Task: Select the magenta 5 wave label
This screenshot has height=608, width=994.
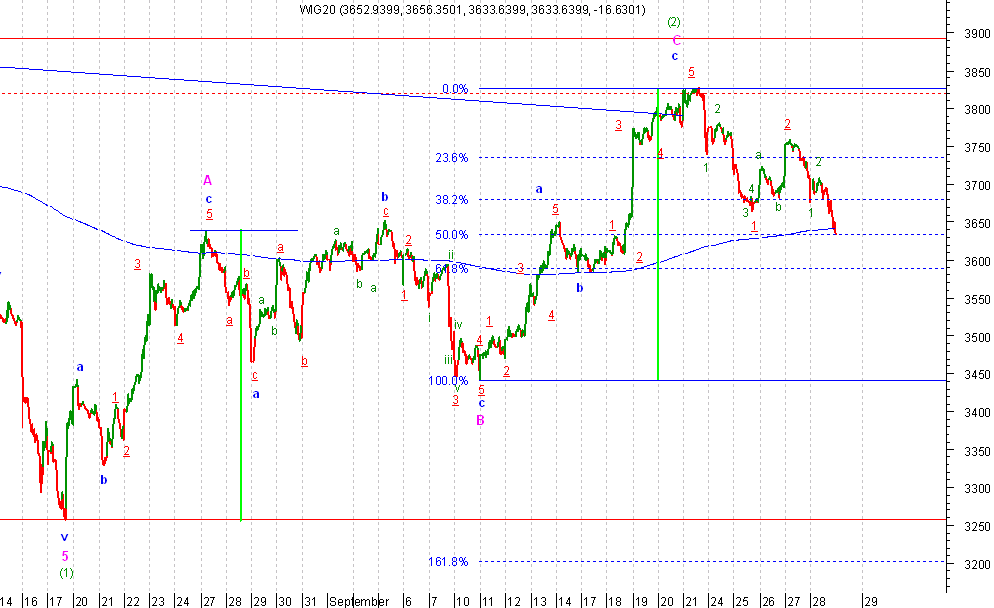Action: (x=65, y=557)
